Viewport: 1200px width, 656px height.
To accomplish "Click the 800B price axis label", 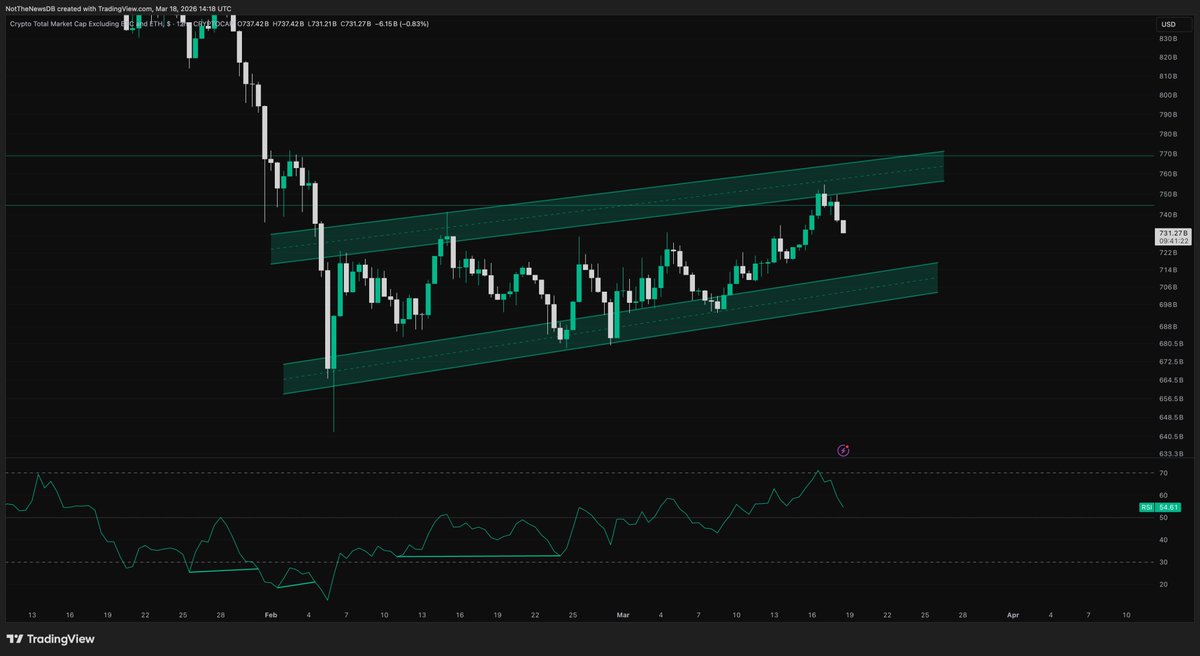I will point(1168,95).
